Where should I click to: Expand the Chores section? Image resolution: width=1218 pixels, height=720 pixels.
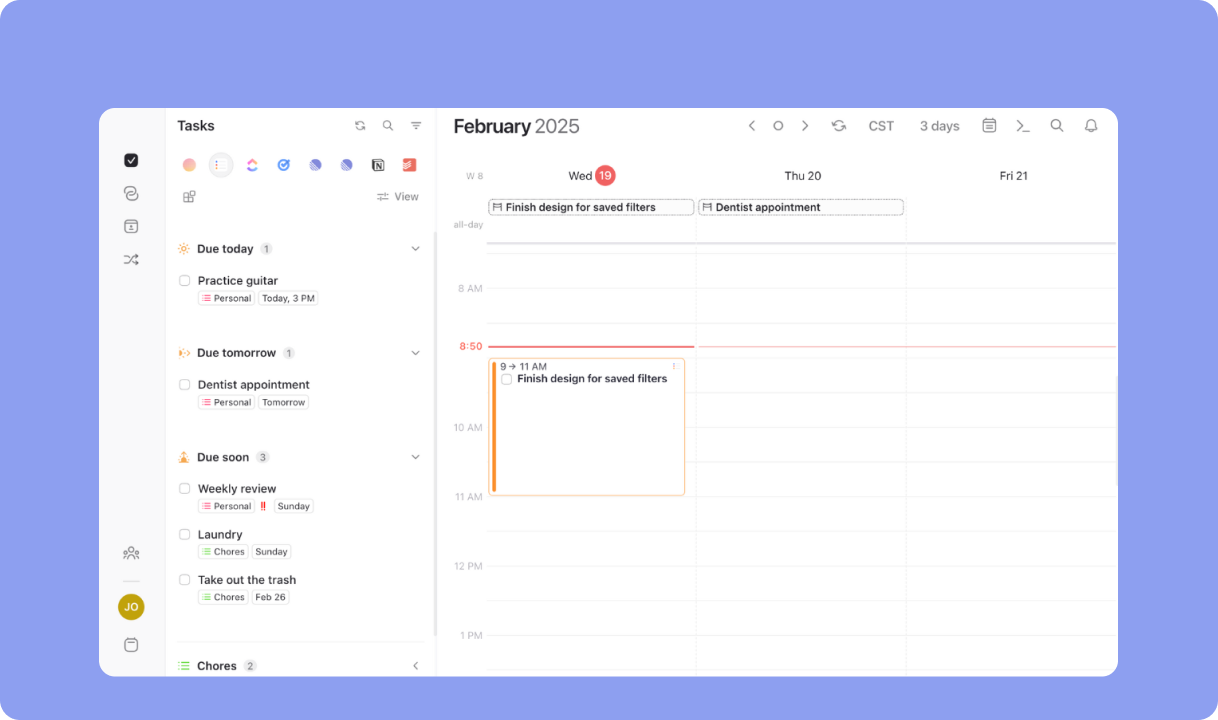415,665
